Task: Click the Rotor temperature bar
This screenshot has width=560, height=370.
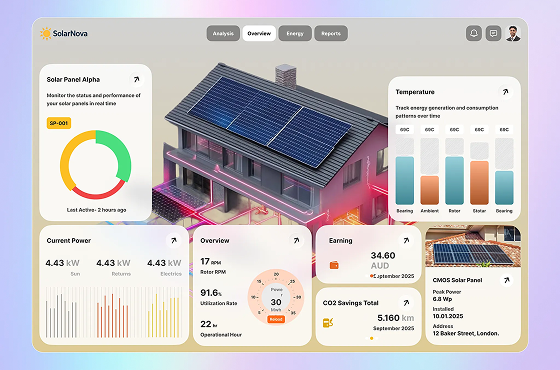Action: 454,180
